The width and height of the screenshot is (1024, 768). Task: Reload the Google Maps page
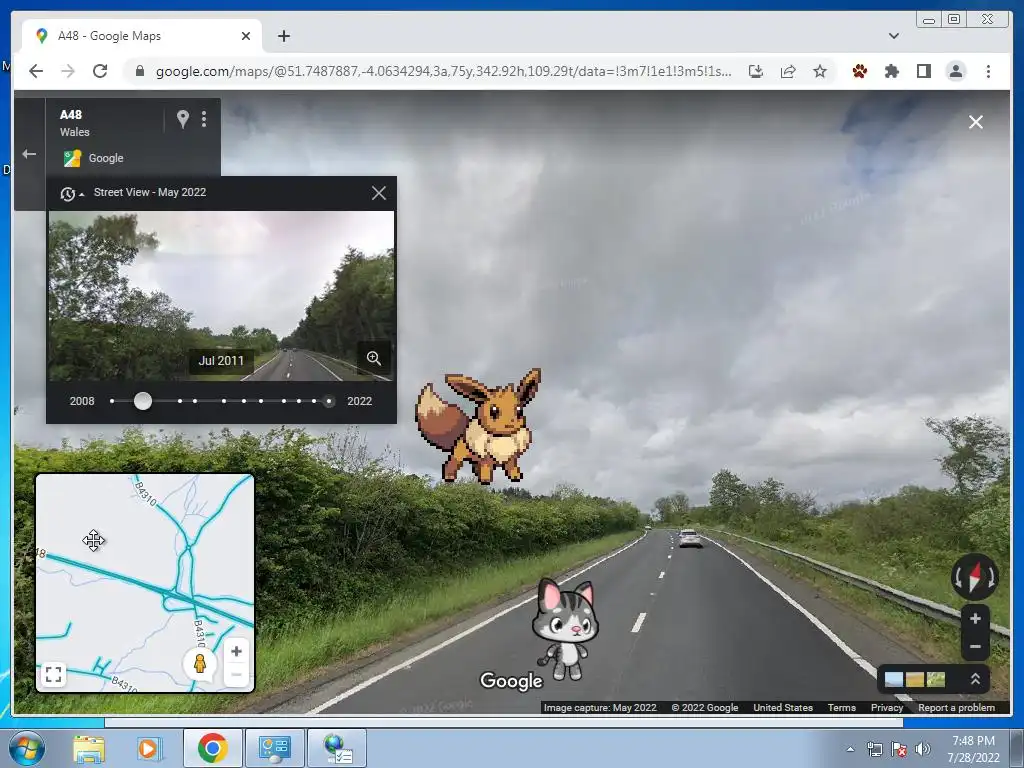(x=100, y=71)
